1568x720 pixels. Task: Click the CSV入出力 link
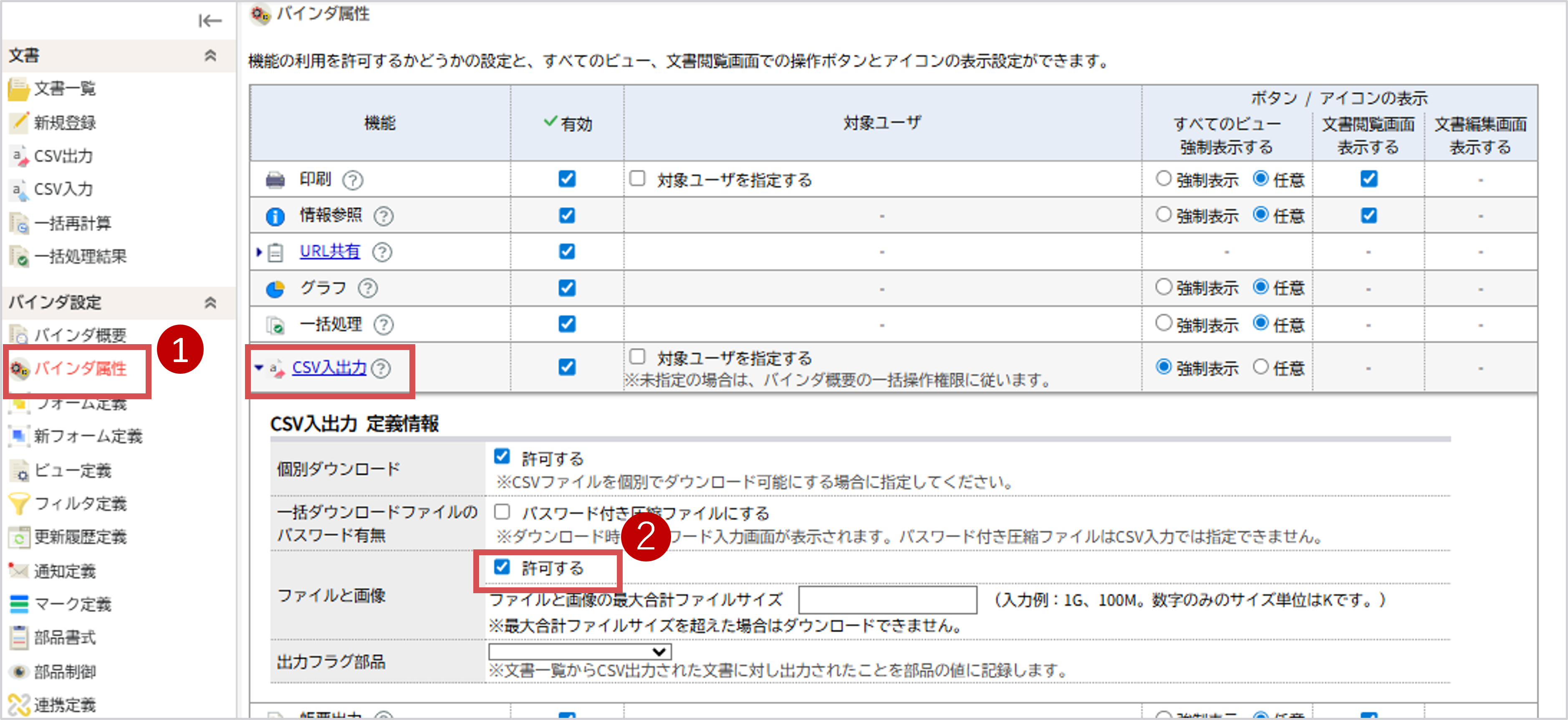tap(329, 368)
